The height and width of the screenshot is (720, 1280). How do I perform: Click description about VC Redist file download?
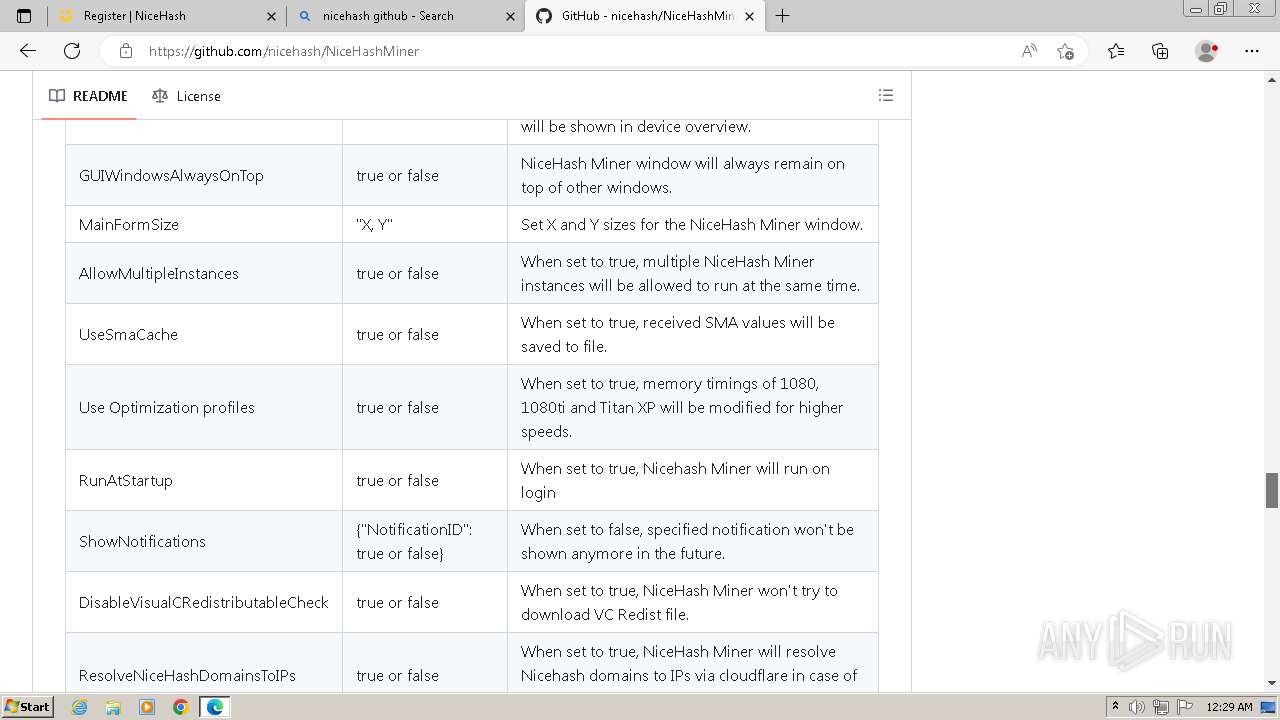click(x=693, y=602)
